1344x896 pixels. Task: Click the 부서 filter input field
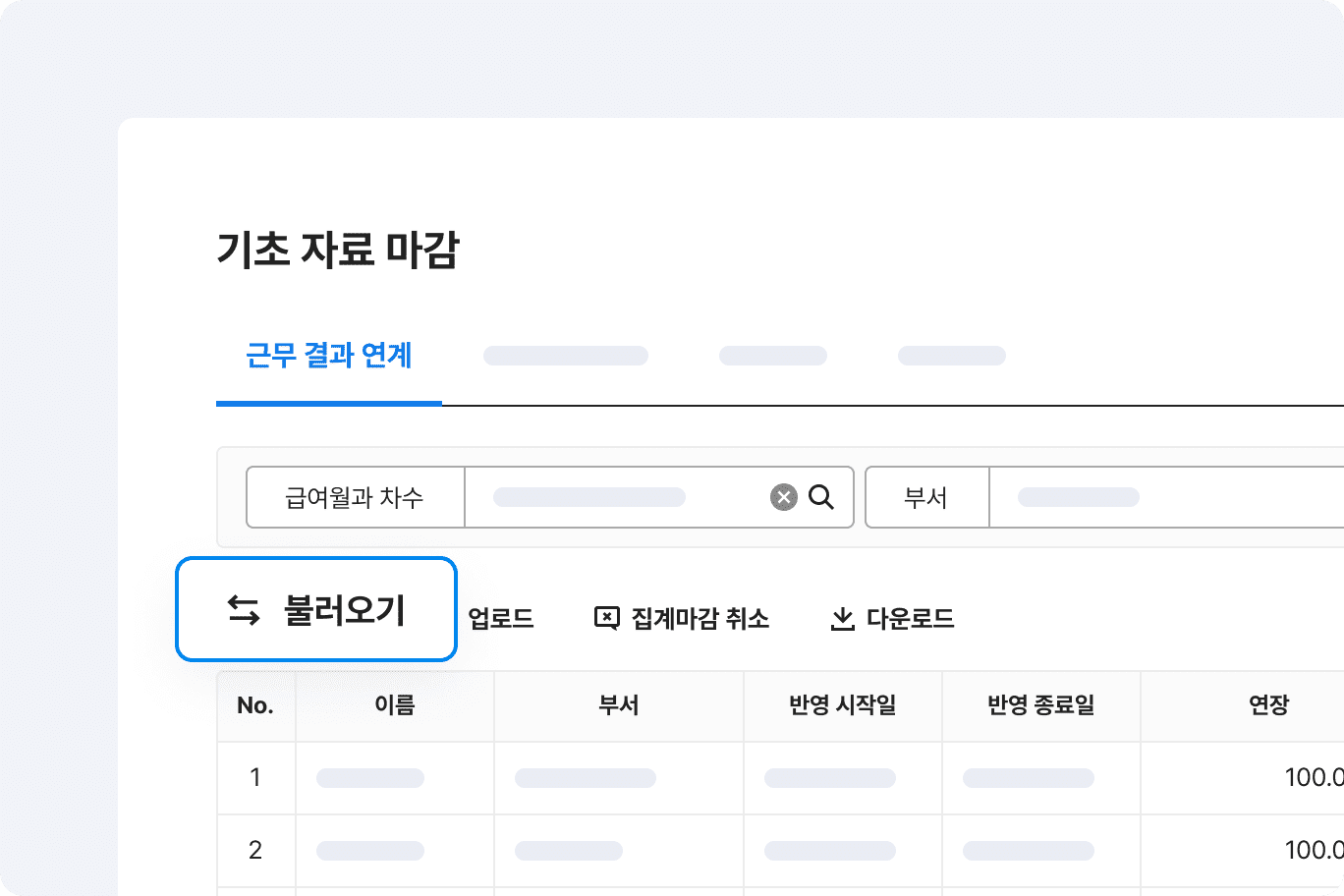(1159, 497)
